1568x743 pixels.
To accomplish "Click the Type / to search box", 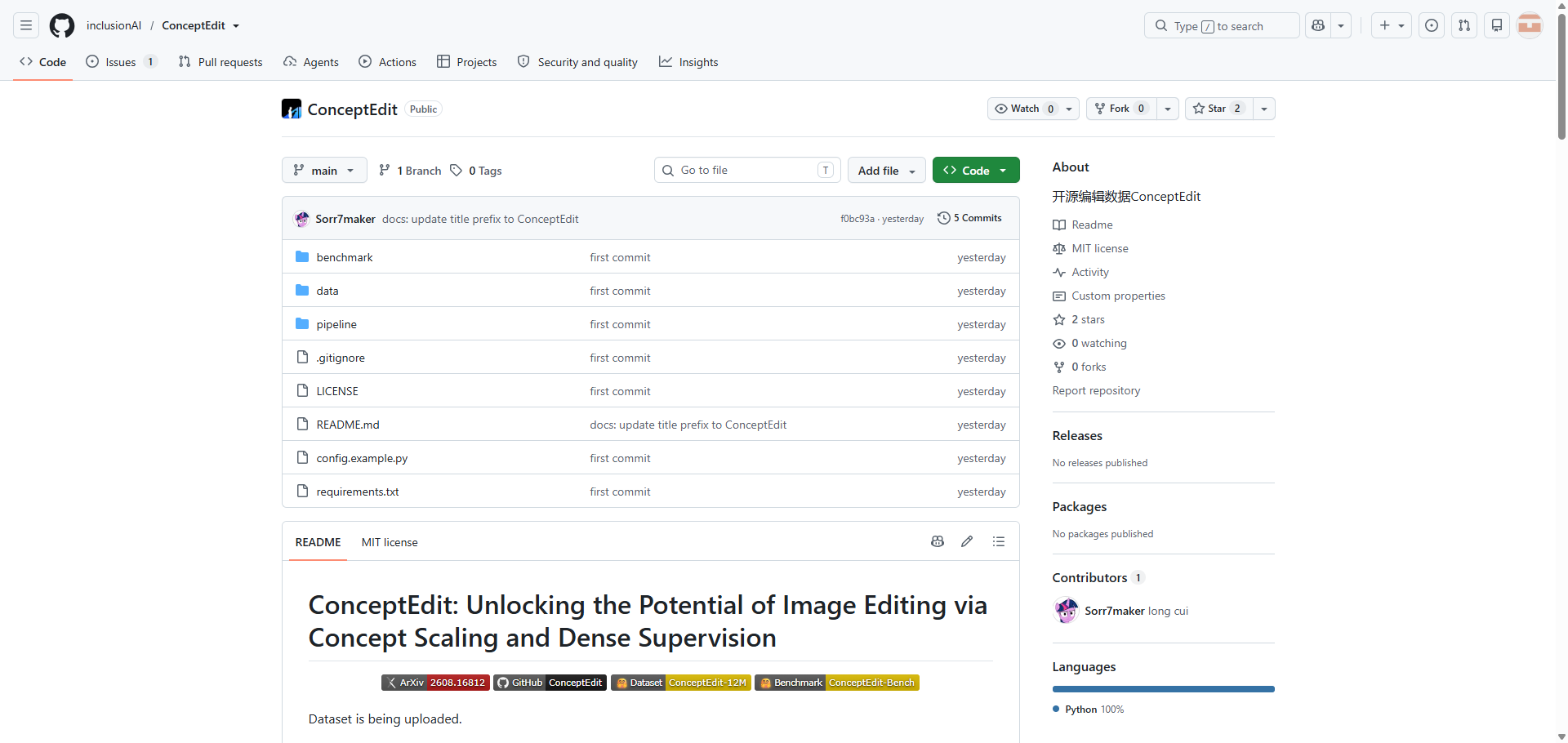I will (x=1222, y=25).
